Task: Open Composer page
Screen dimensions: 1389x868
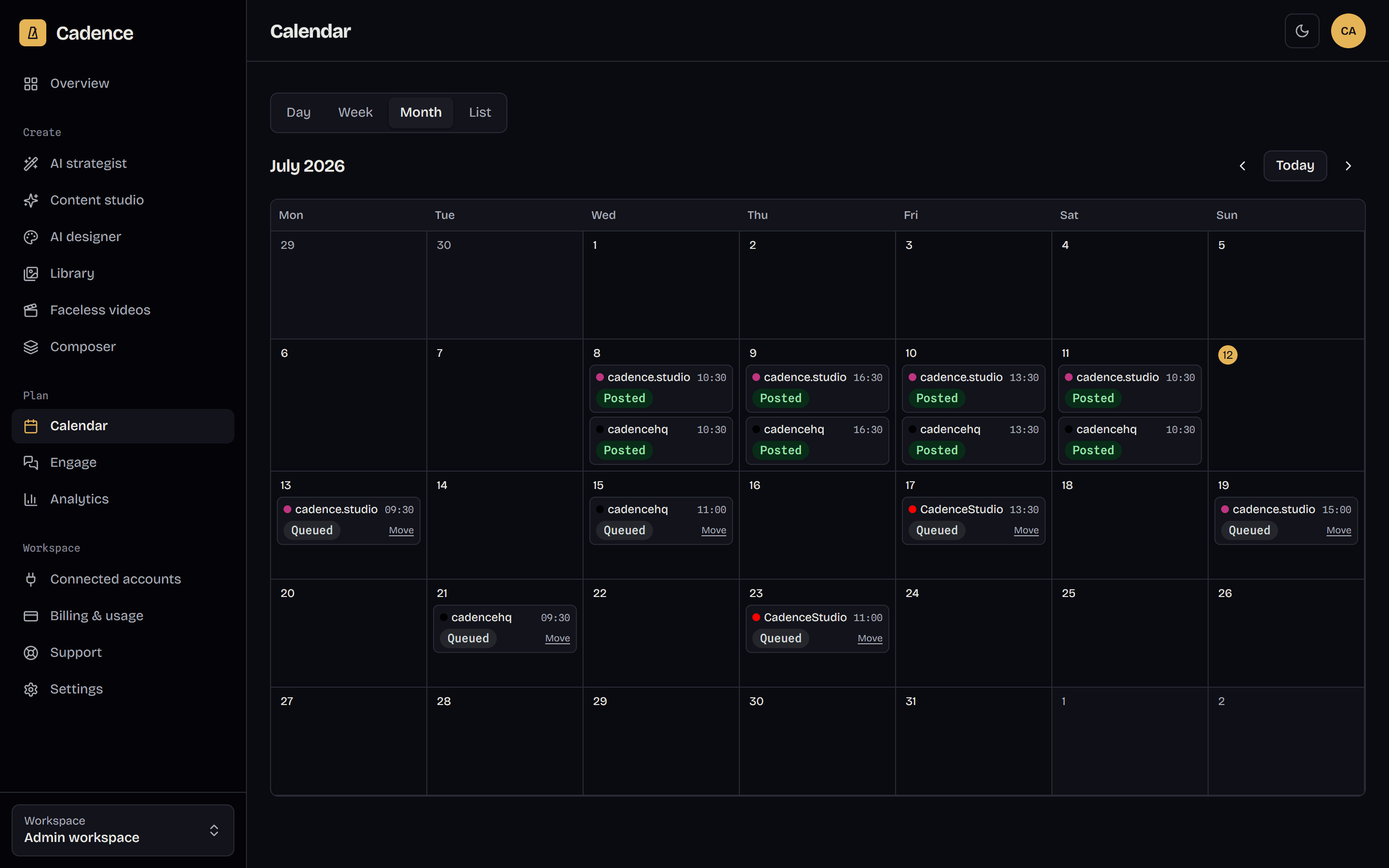Action: pos(123,347)
